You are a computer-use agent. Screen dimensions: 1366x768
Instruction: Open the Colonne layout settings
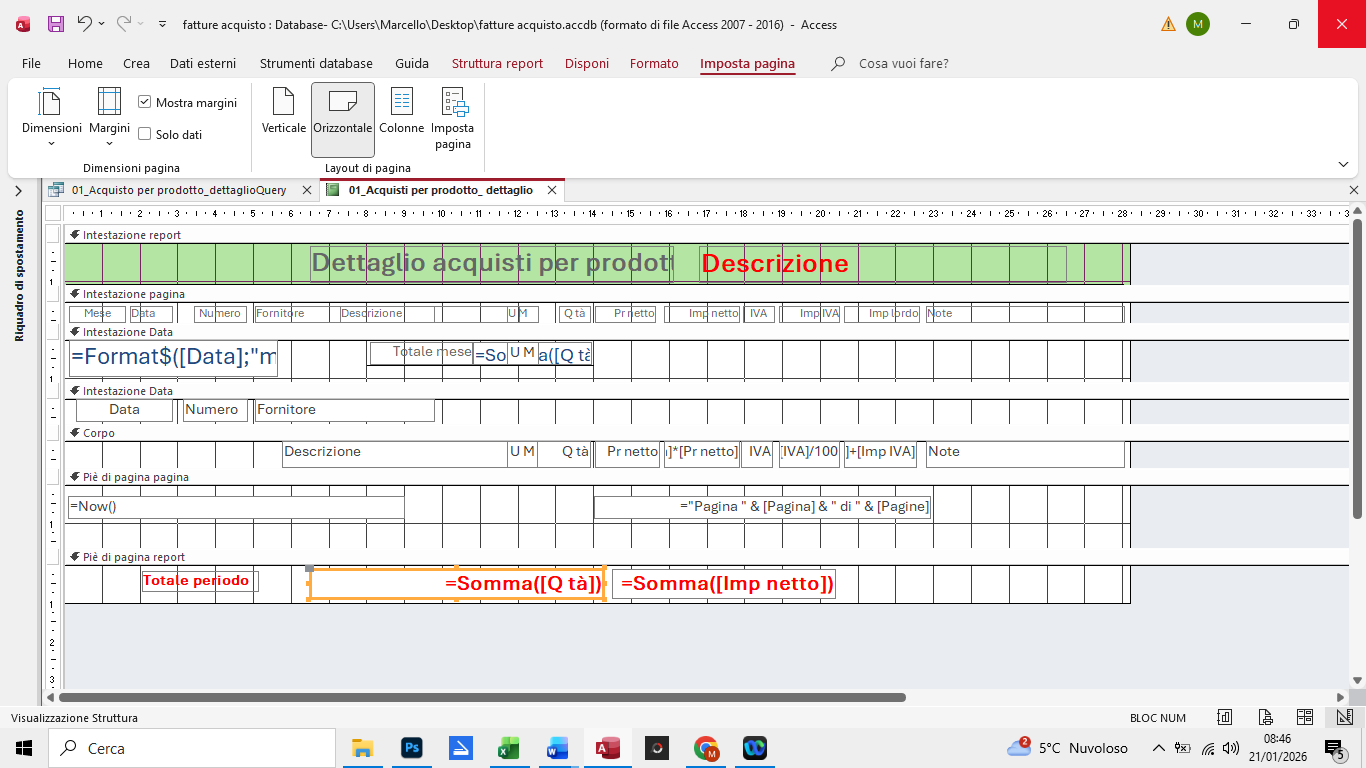pos(401,110)
